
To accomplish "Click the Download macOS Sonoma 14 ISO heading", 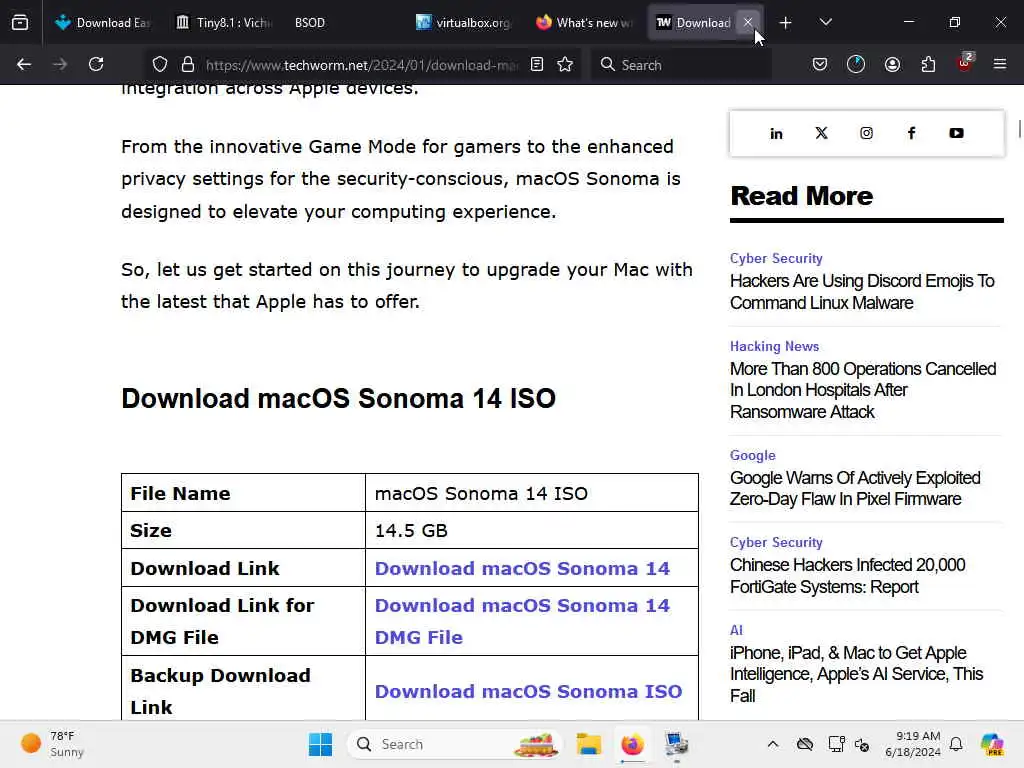I will (338, 398).
